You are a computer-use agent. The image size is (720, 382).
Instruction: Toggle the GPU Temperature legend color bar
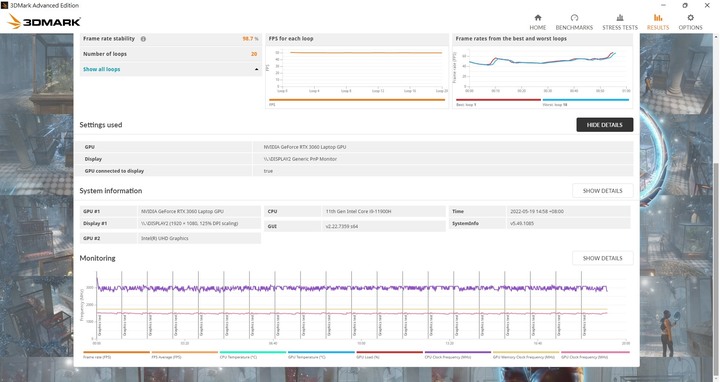pos(321,352)
